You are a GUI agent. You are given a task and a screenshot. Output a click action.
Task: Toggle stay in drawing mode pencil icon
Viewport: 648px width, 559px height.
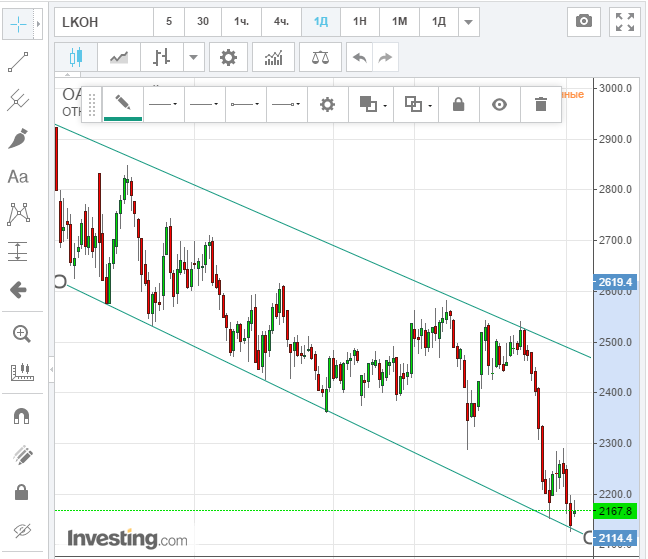pos(22,455)
